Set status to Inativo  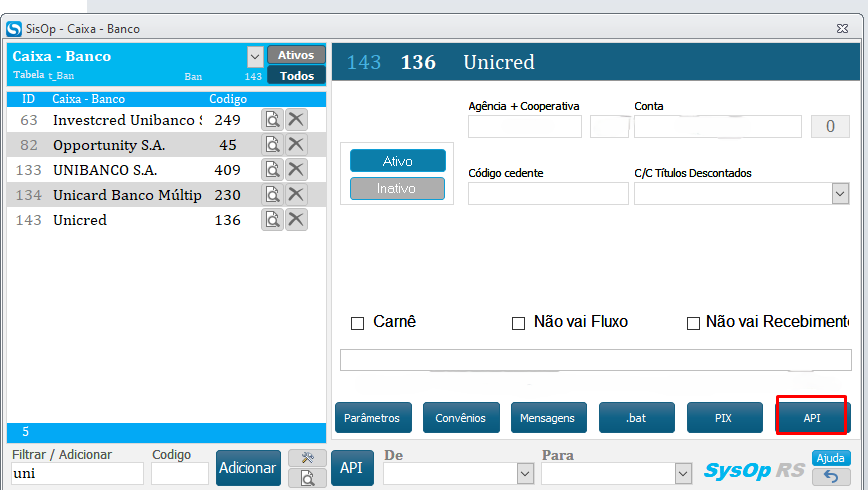click(x=397, y=188)
